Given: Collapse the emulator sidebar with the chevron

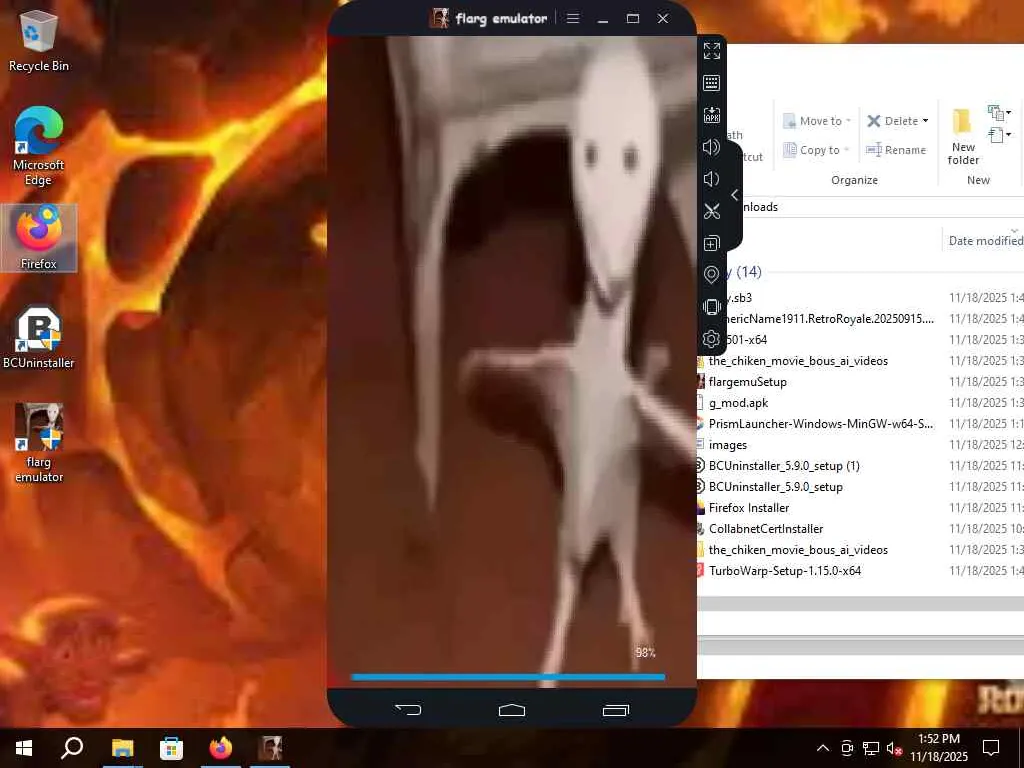Looking at the screenshot, I should (735, 195).
